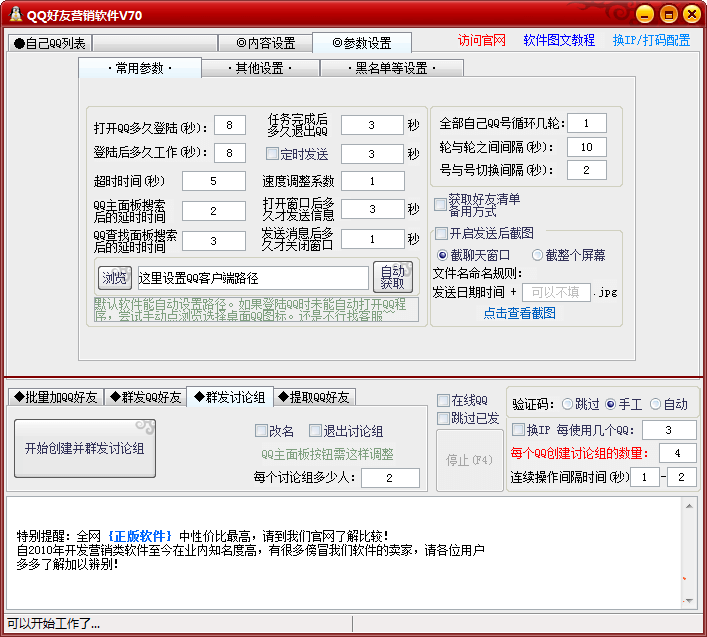This screenshot has height=637, width=707.
Task: Enable 获取好友清单备用方式 checkbox
Action: click(440, 205)
